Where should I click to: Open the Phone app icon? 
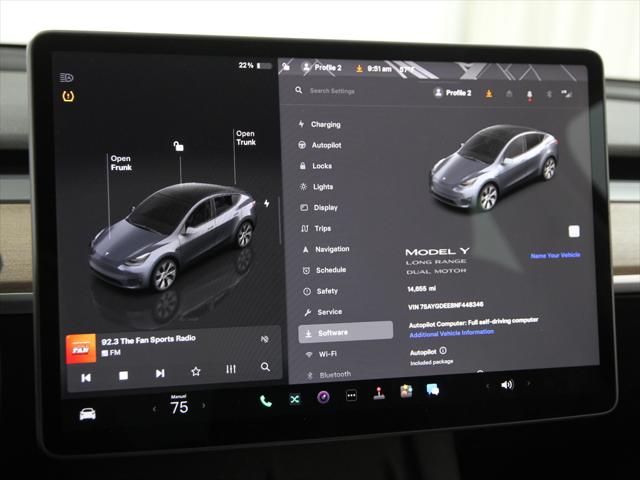(x=266, y=401)
